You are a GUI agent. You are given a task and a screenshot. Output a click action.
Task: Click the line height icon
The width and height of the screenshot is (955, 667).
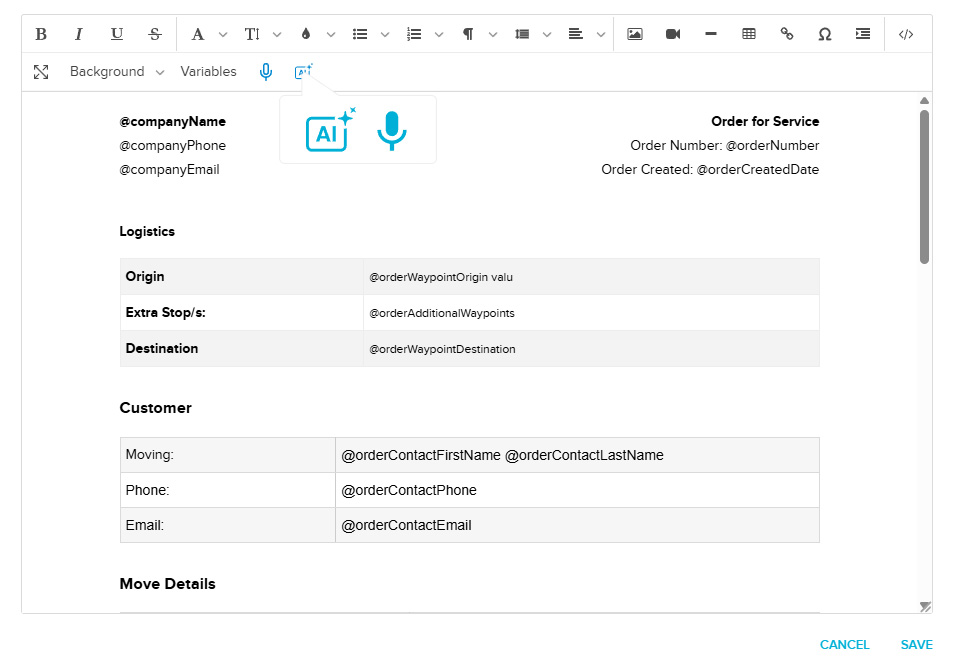522,34
